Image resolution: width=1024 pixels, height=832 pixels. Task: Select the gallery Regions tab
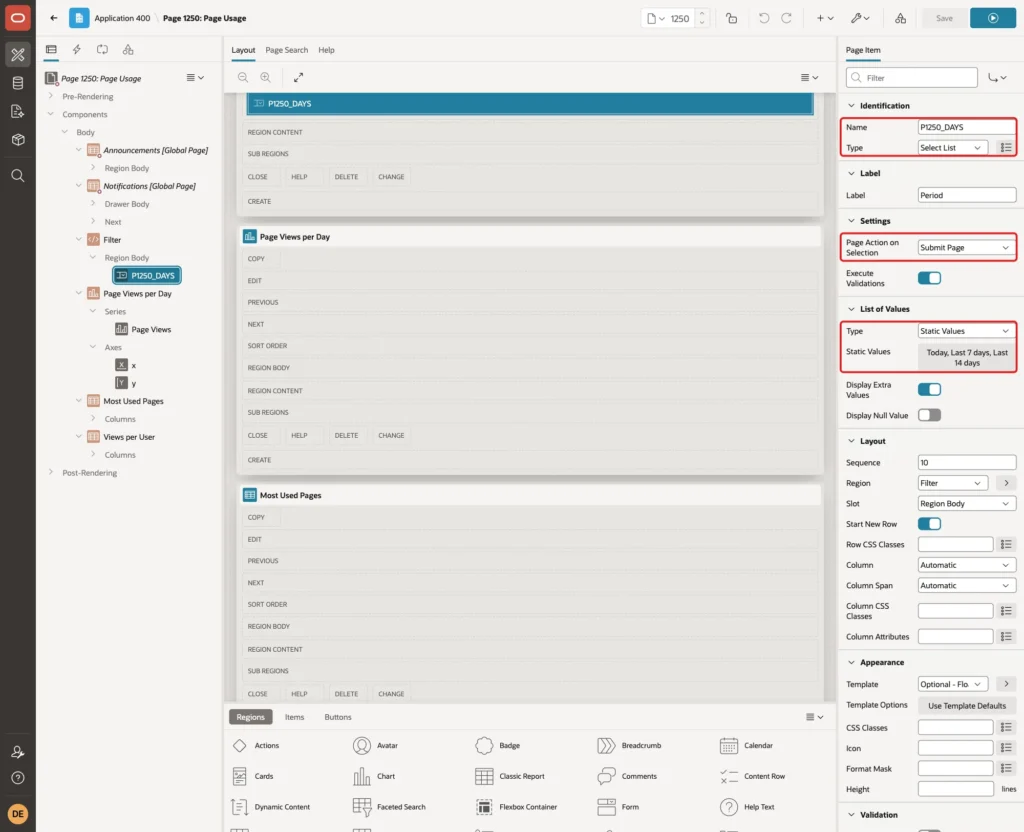click(x=251, y=717)
